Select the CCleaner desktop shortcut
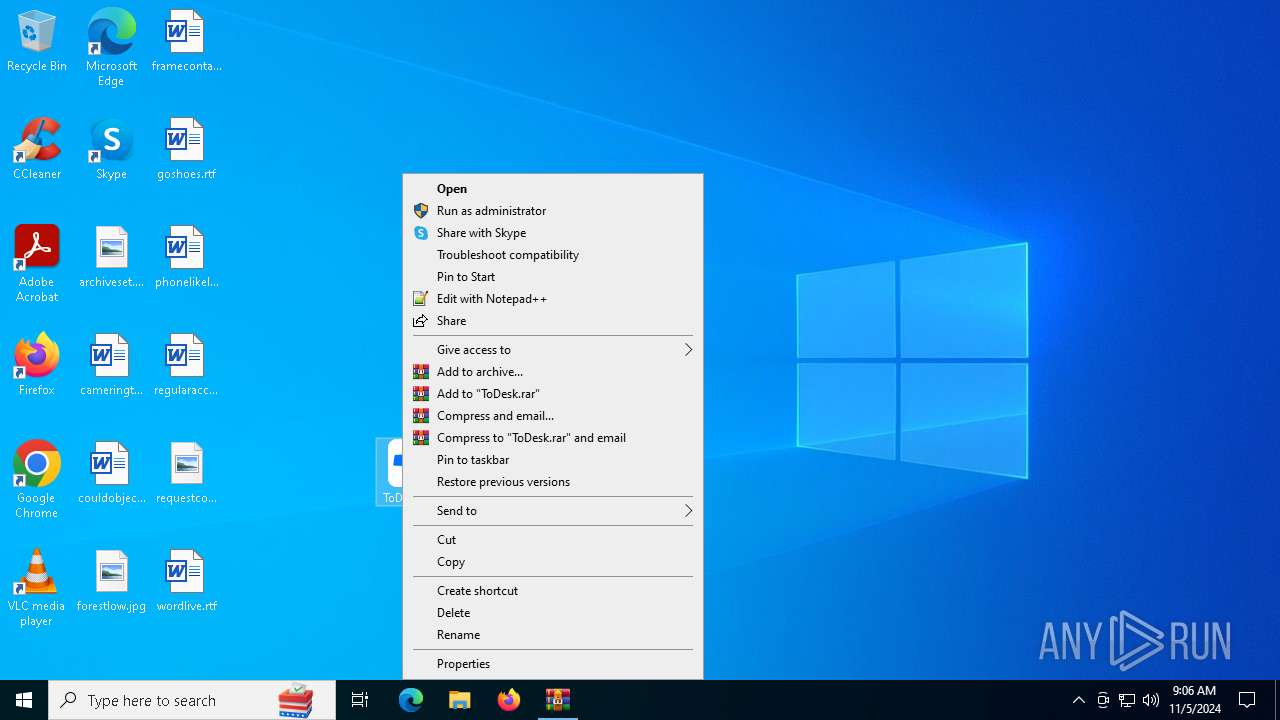Screen dimensions: 1280x720 (37, 150)
